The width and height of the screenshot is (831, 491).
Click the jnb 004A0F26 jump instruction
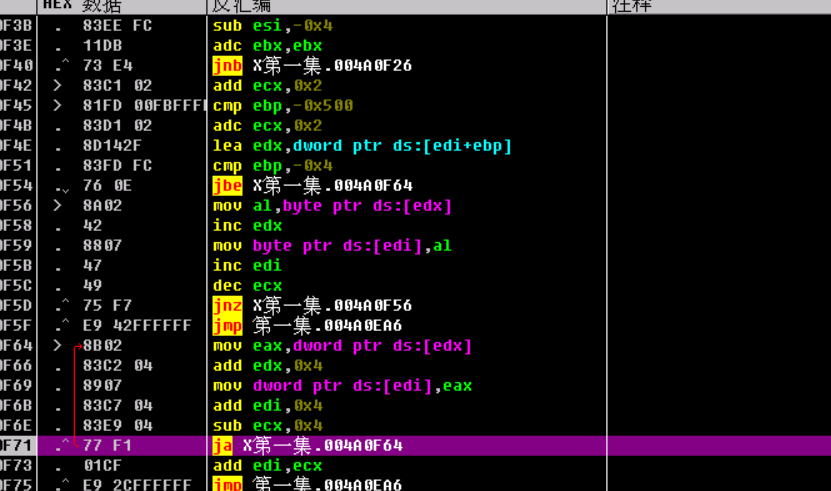point(312,66)
